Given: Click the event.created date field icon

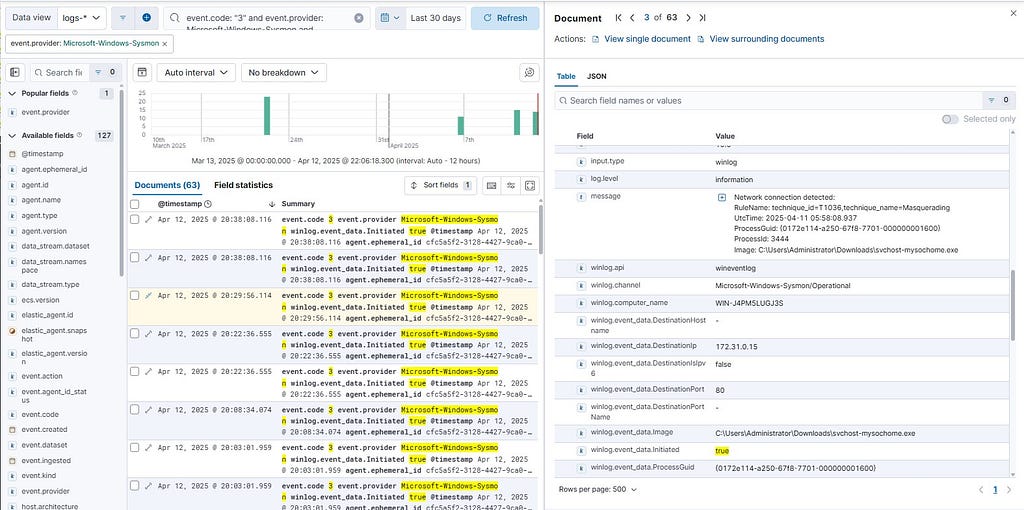Looking at the screenshot, I should click(12, 430).
